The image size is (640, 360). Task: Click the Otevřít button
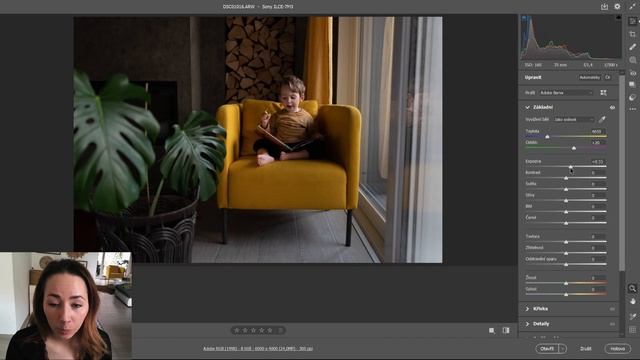coord(547,349)
